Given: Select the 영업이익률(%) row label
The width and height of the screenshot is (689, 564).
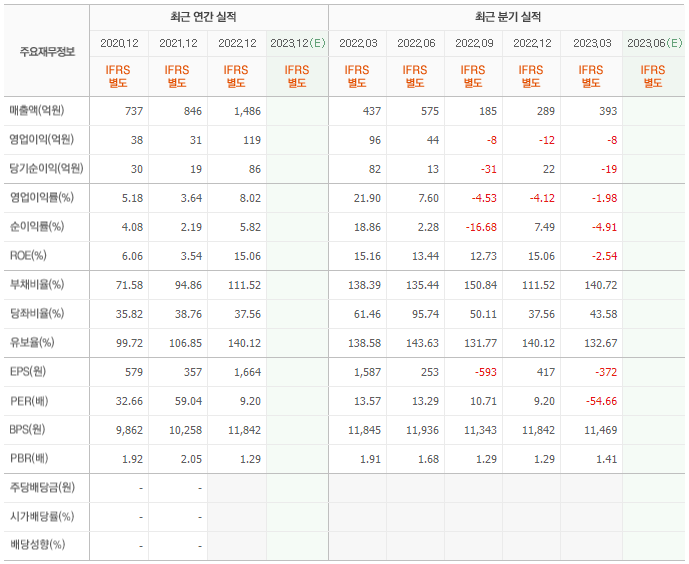Looking at the screenshot, I should click(x=42, y=197).
